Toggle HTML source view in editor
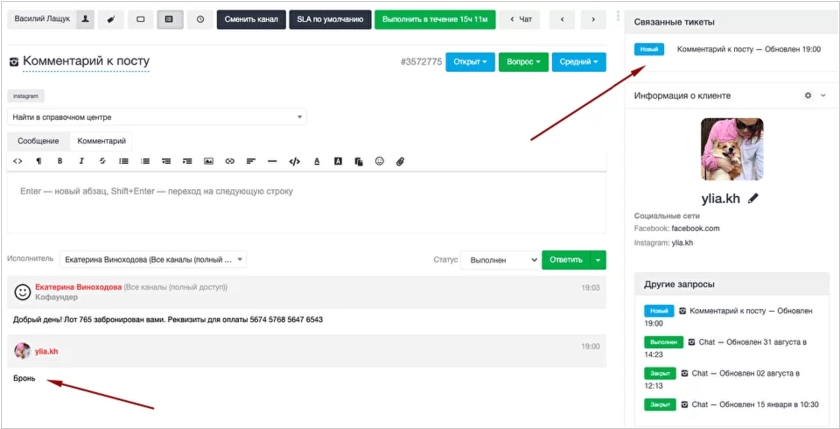840x429 pixels. pyautogui.click(x=18, y=161)
